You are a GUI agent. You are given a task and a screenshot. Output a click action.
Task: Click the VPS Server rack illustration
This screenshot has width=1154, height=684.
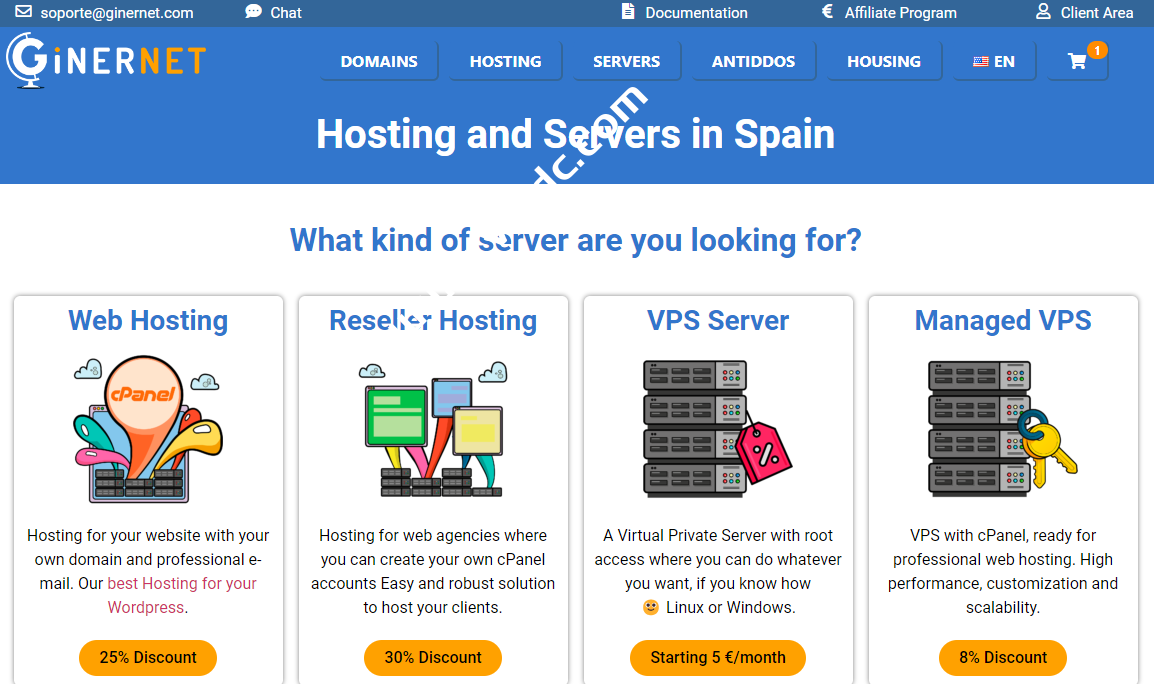tap(718, 428)
